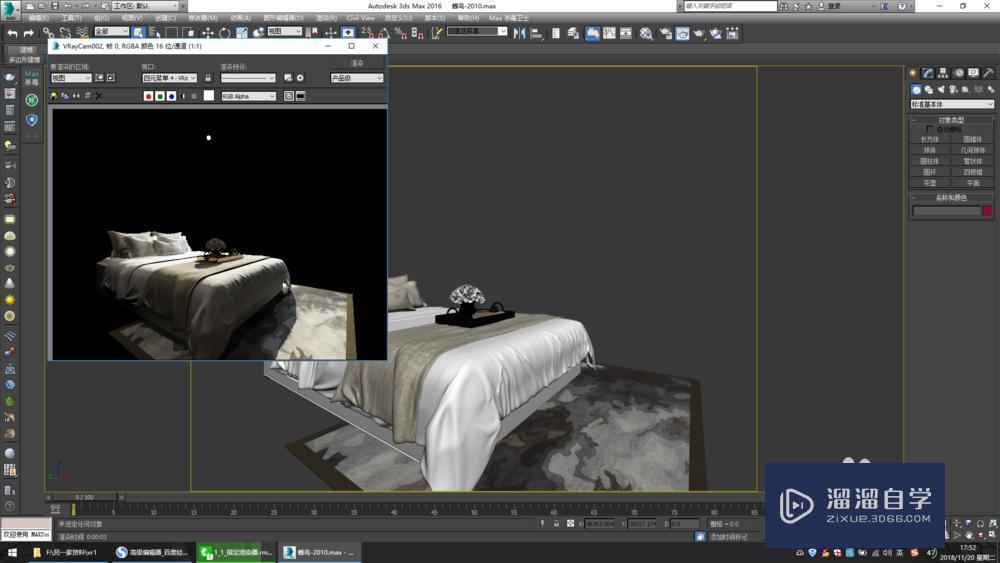Enable the red channel toggle
The height and width of the screenshot is (563, 1000).
pos(148,96)
